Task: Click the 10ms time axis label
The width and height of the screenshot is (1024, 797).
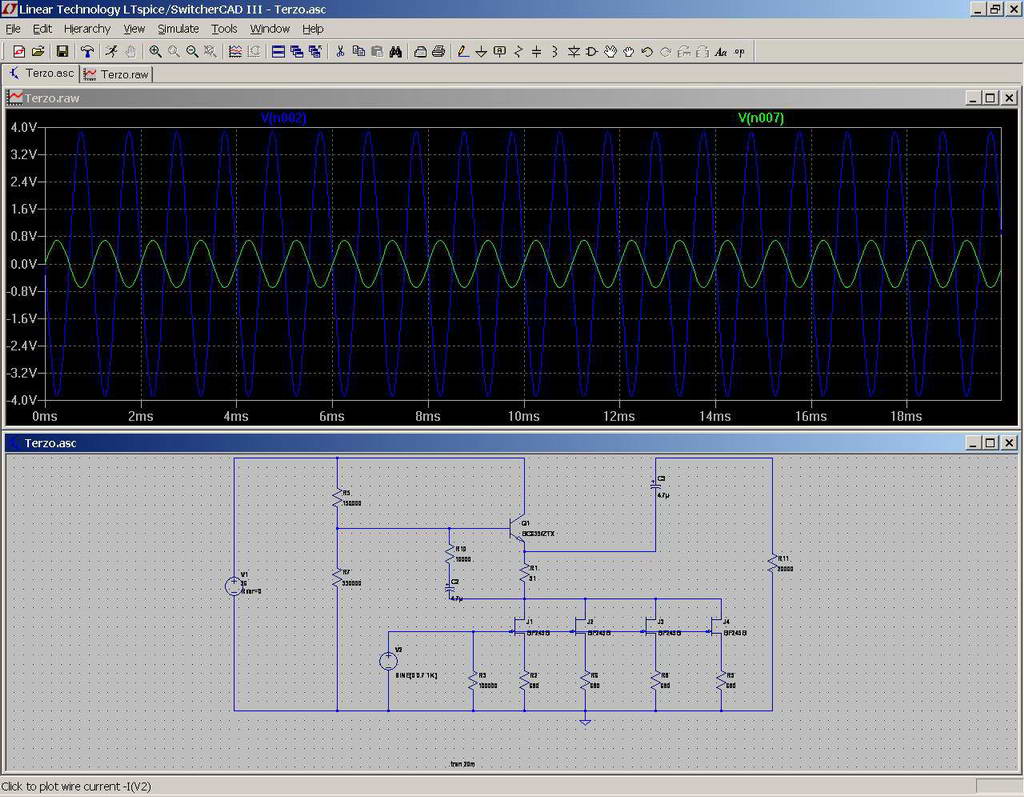Action: click(x=524, y=416)
